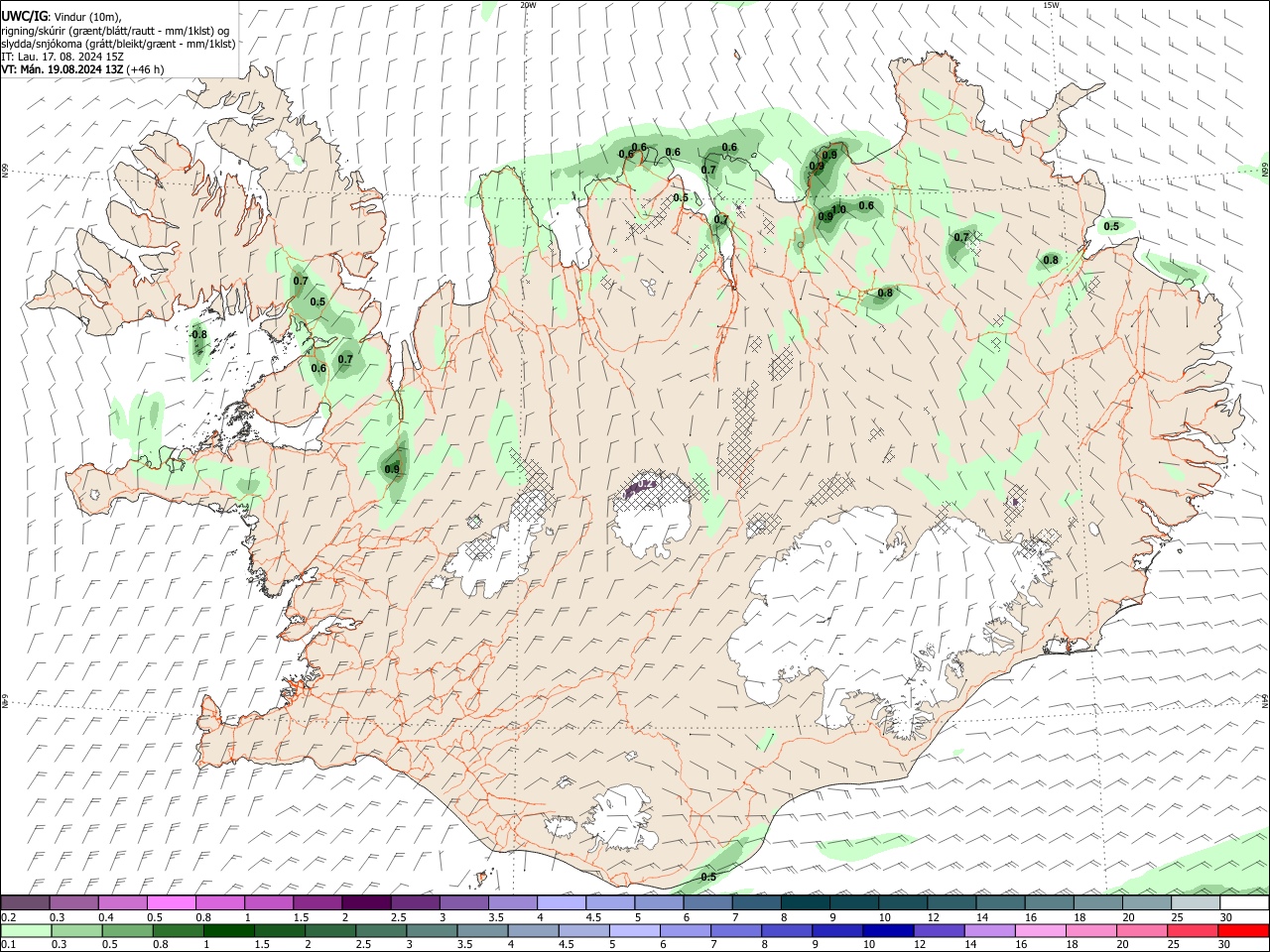
Task: Click the 1.0 precipitation value in north Iceland
Action: [838, 209]
